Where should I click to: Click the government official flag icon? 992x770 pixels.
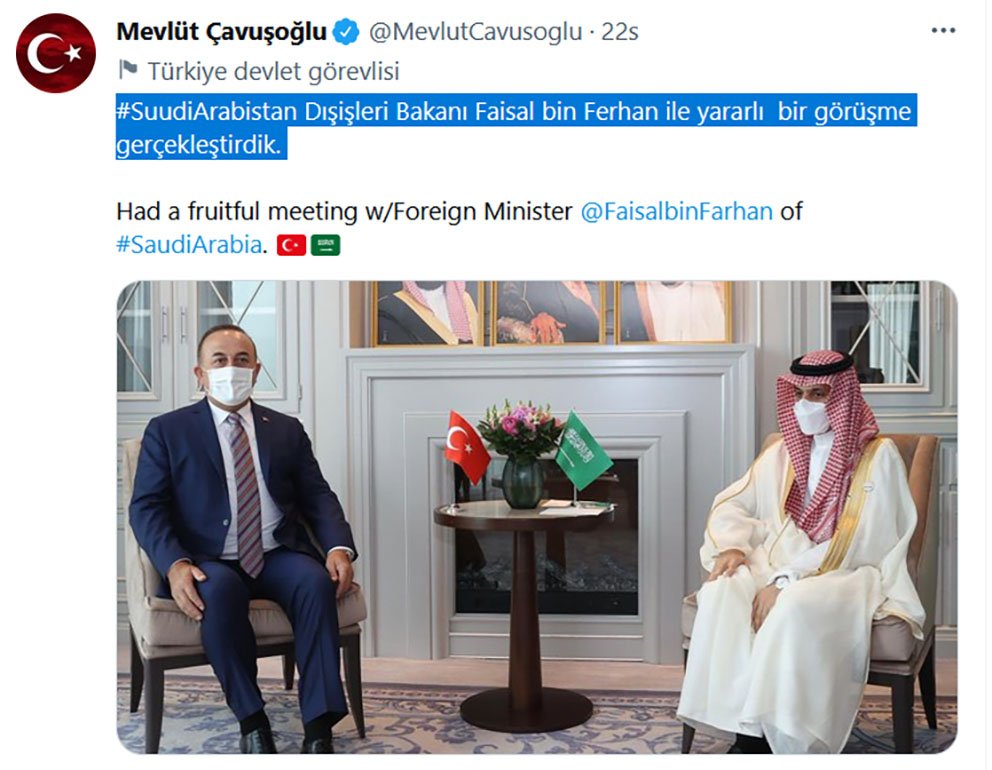(128, 70)
